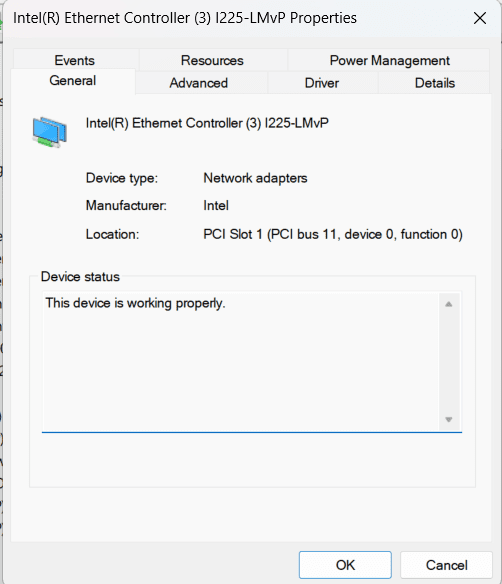Click the PCI Slot 1 location value

(x=333, y=234)
